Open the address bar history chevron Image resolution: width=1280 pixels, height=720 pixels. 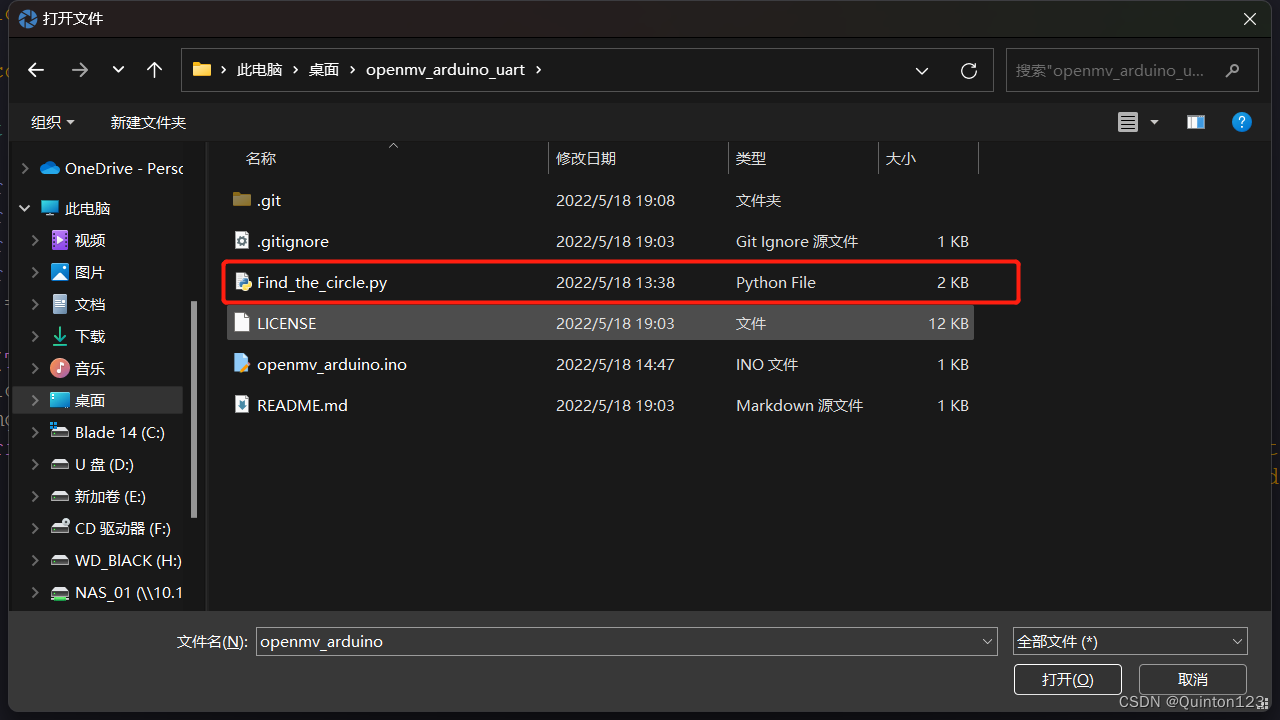921,70
